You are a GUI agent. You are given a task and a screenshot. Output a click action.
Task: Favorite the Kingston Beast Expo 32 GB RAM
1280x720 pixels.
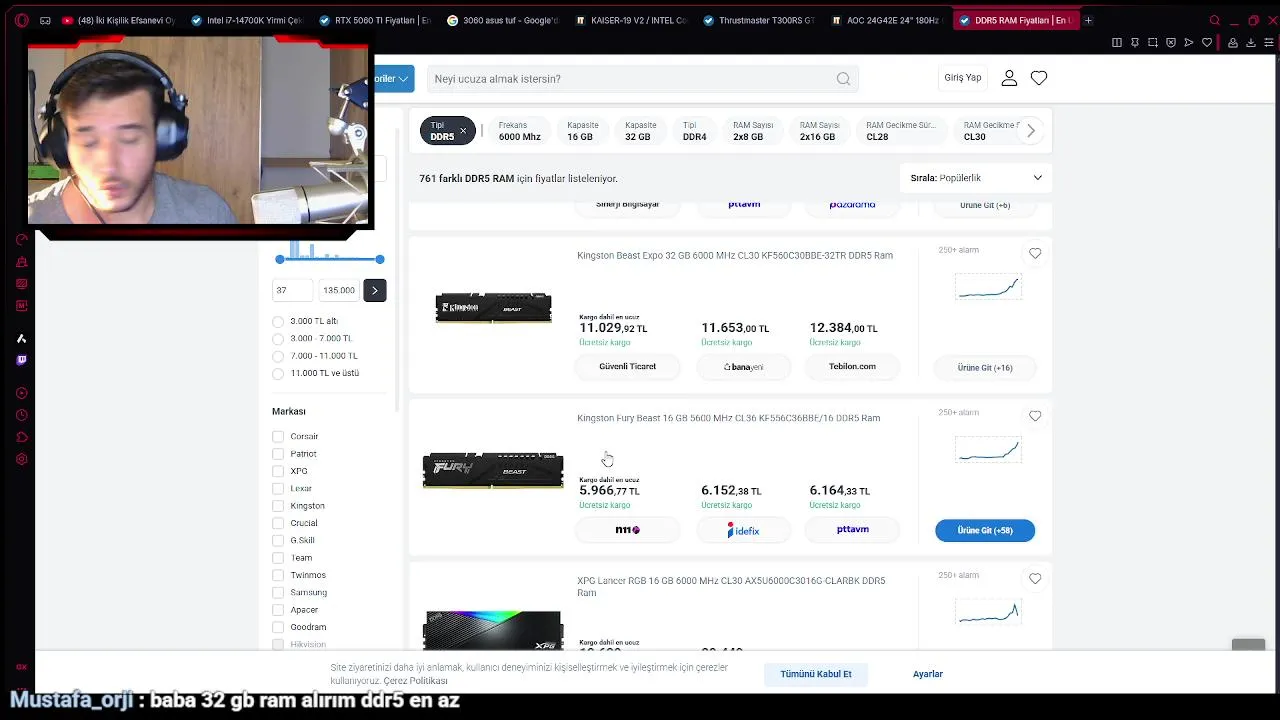[1035, 254]
